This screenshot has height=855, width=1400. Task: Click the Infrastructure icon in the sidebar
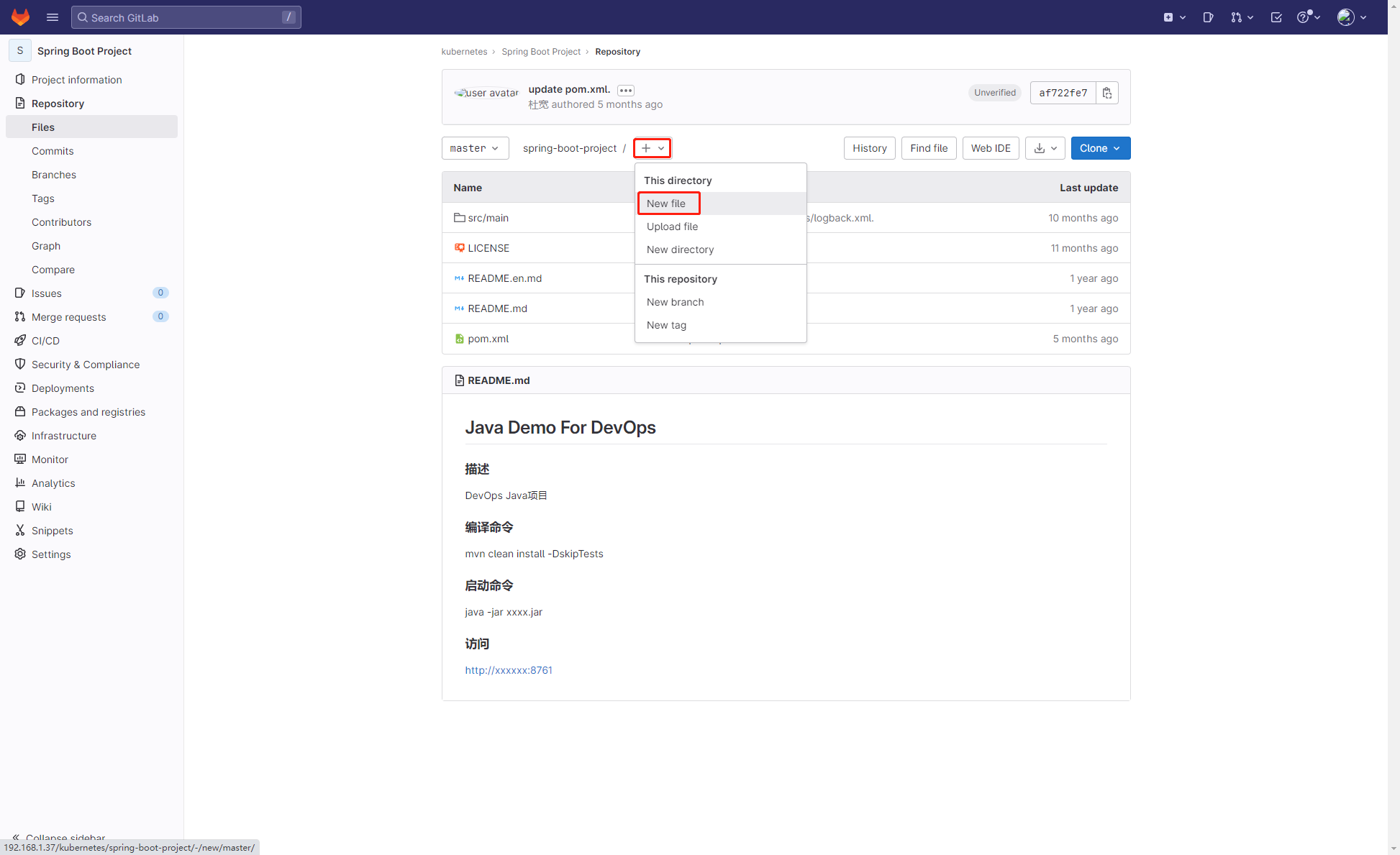[20, 435]
